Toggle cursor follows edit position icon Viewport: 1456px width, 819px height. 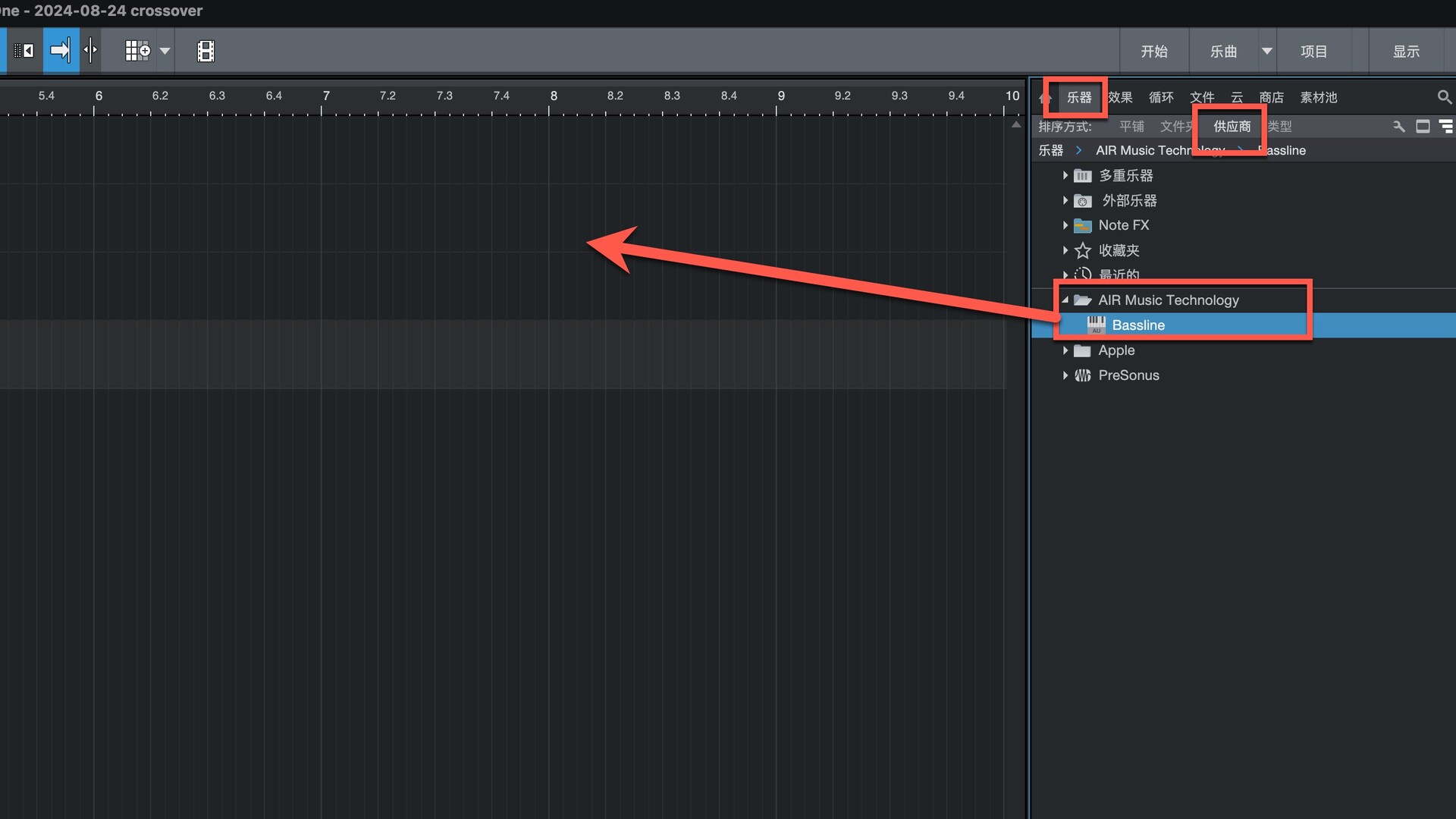click(90, 51)
